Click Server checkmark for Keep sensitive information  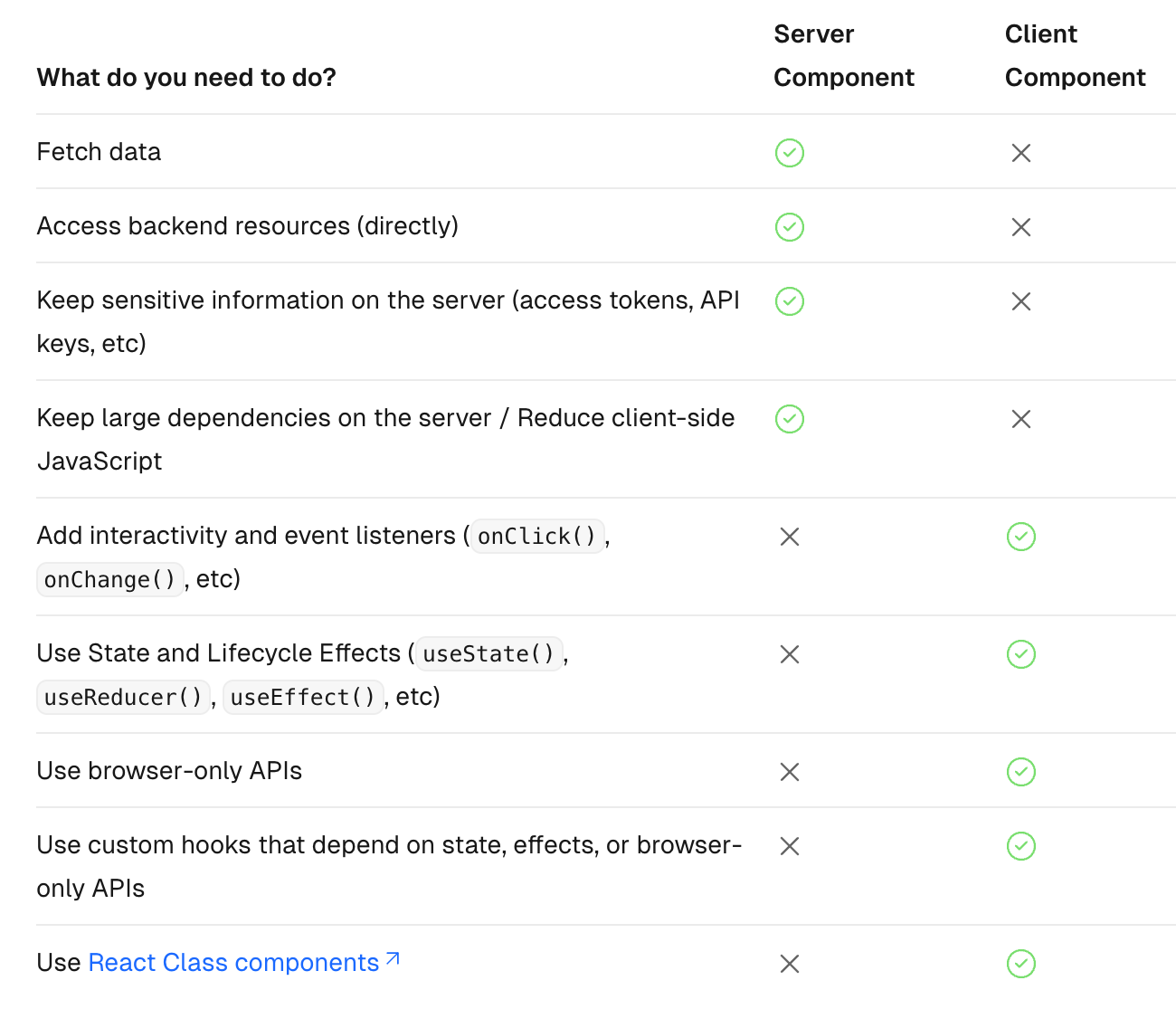click(x=789, y=301)
